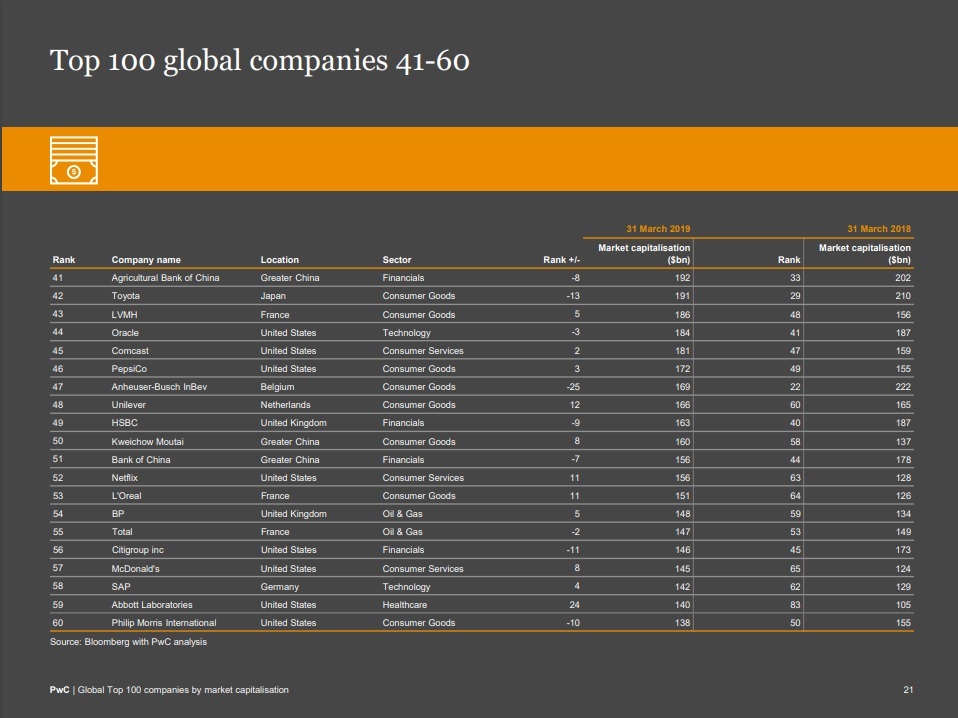This screenshot has width=958, height=718.
Task: Select the Kweichow Moutai company name
Action: click(x=147, y=441)
